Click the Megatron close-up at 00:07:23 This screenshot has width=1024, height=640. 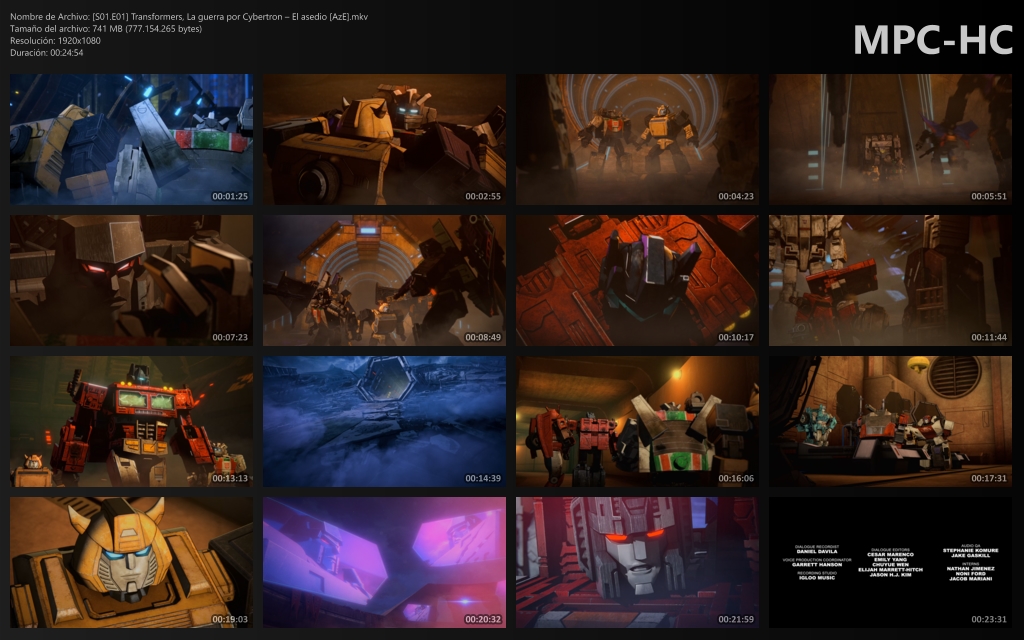pos(131,280)
